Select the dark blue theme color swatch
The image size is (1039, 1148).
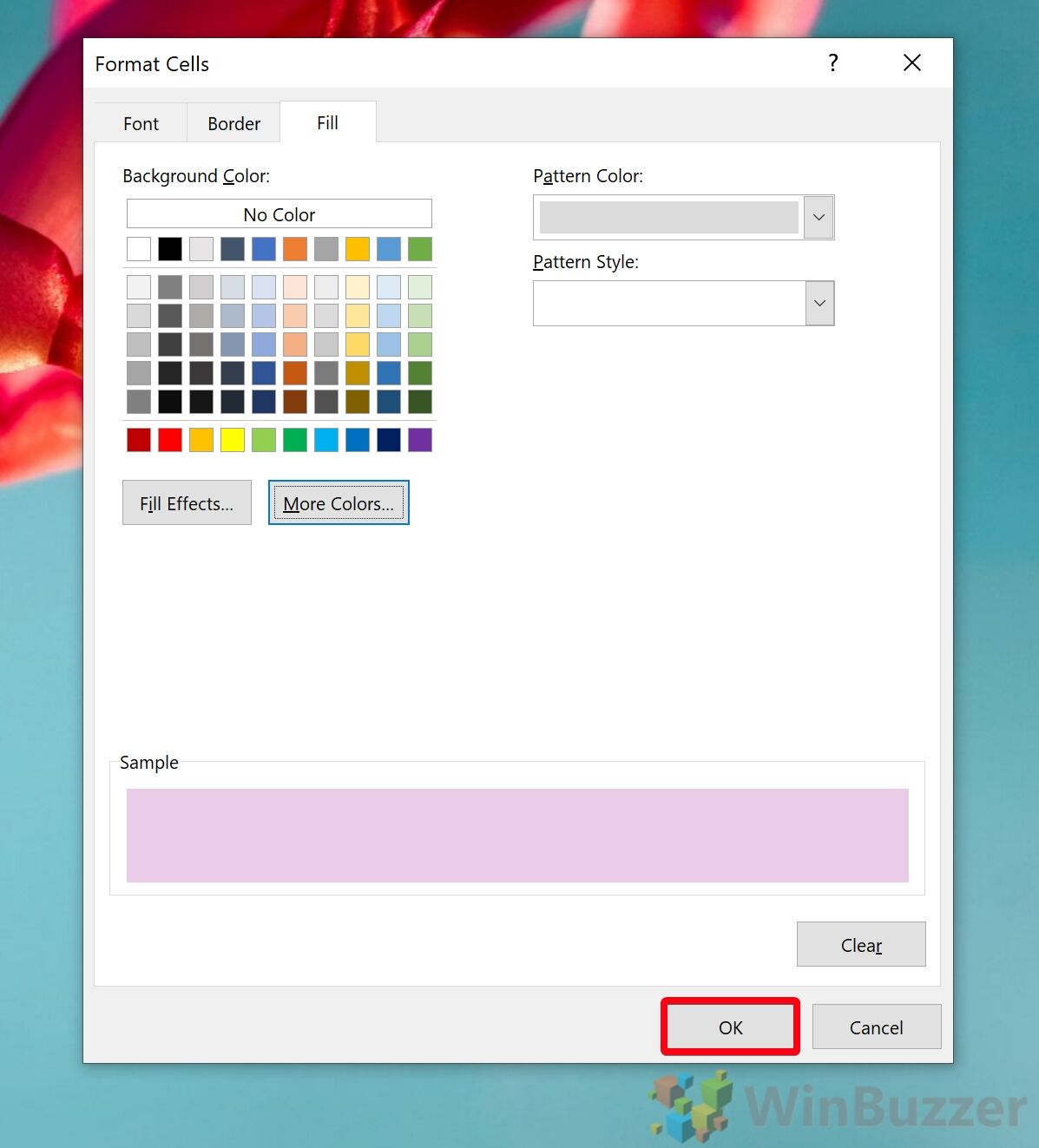click(233, 249)
